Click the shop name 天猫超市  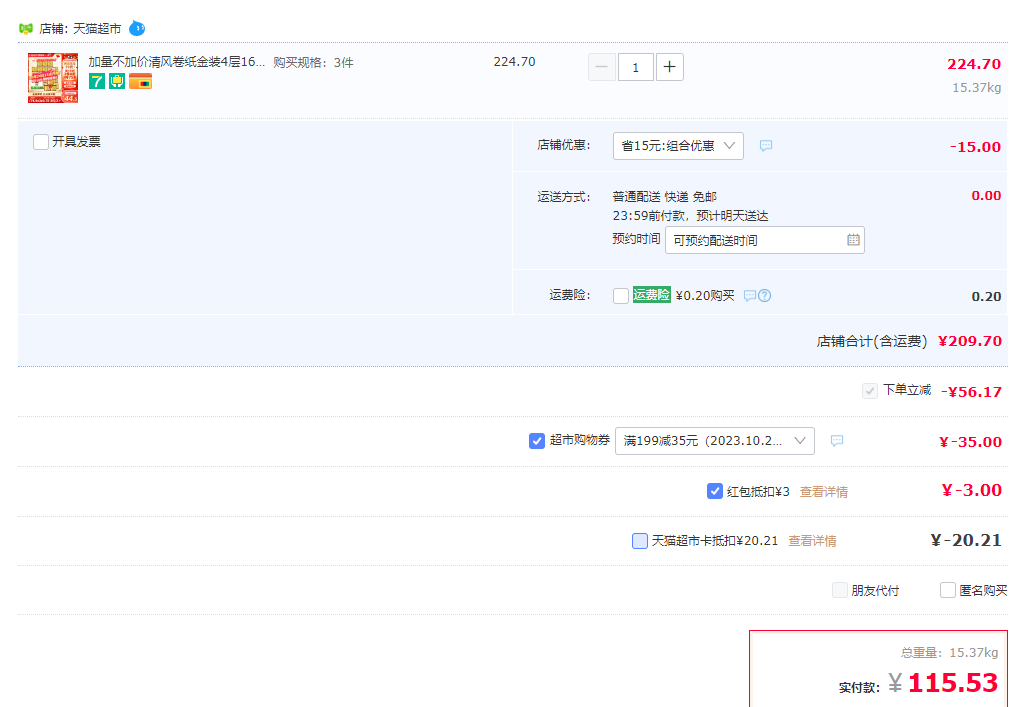pyautogui.click(x=97, y=29)
